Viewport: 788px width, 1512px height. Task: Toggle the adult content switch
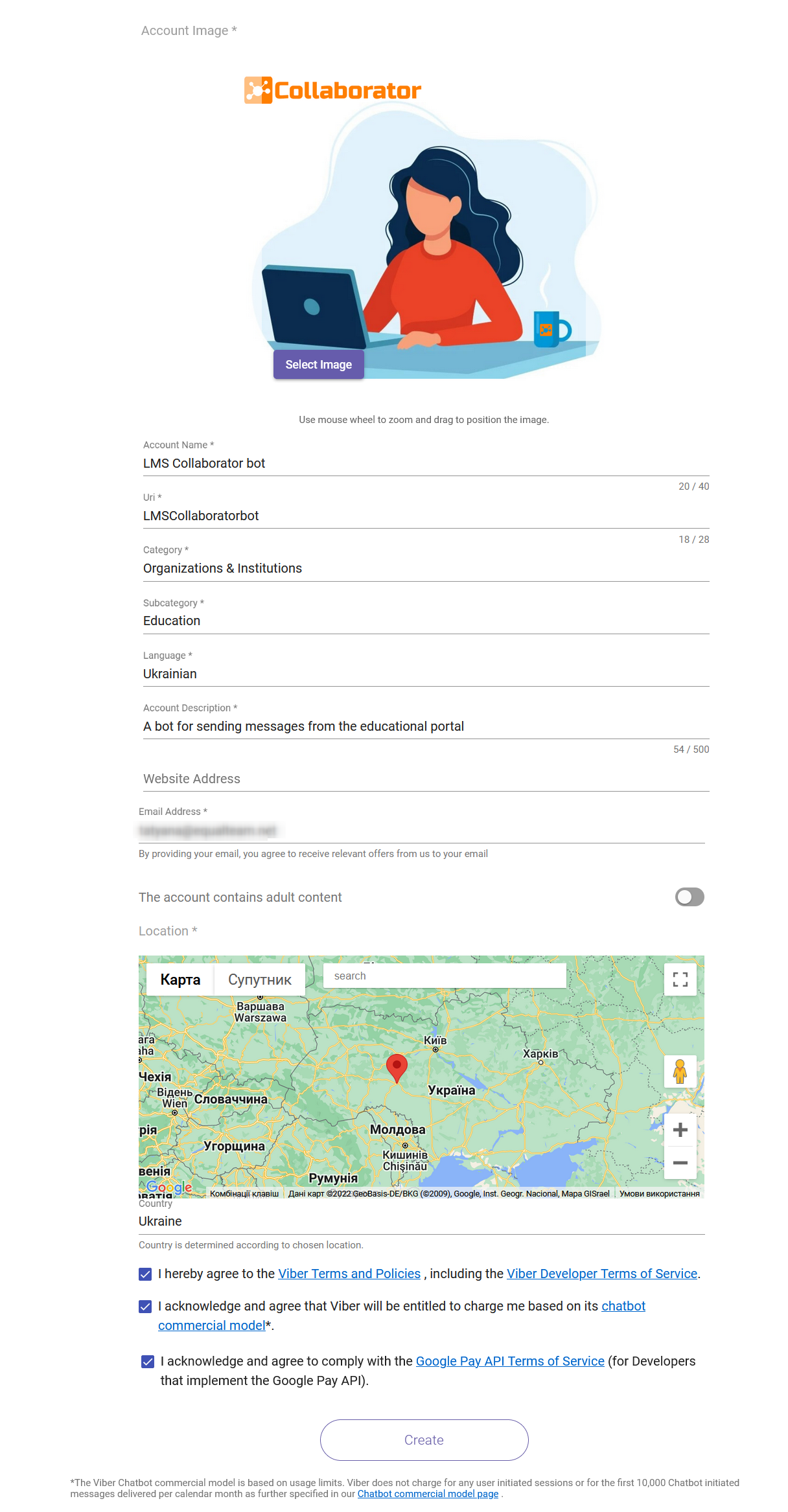pyautogui.click(x=689, y=897)
